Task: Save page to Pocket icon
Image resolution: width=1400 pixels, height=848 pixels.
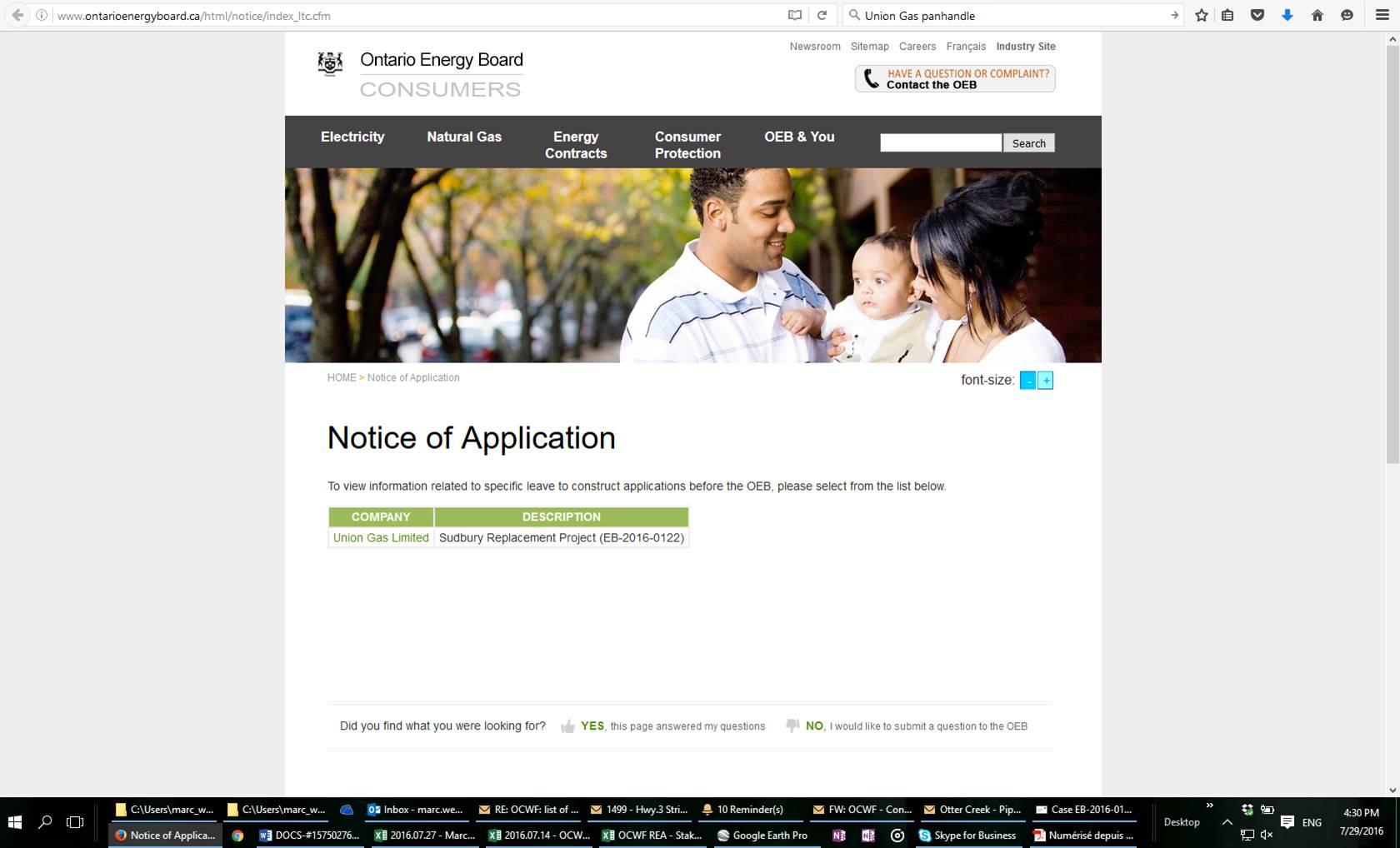Action: tap(1257, 15)
